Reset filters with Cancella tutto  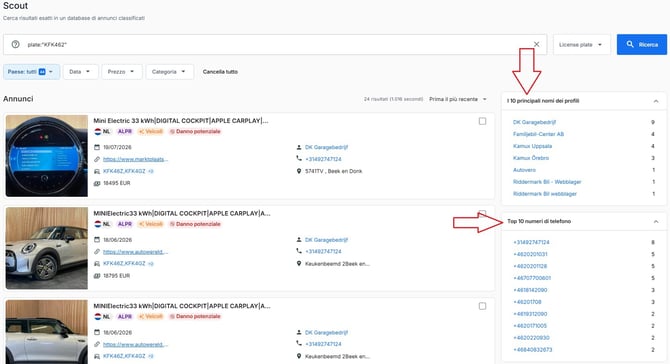220,72
